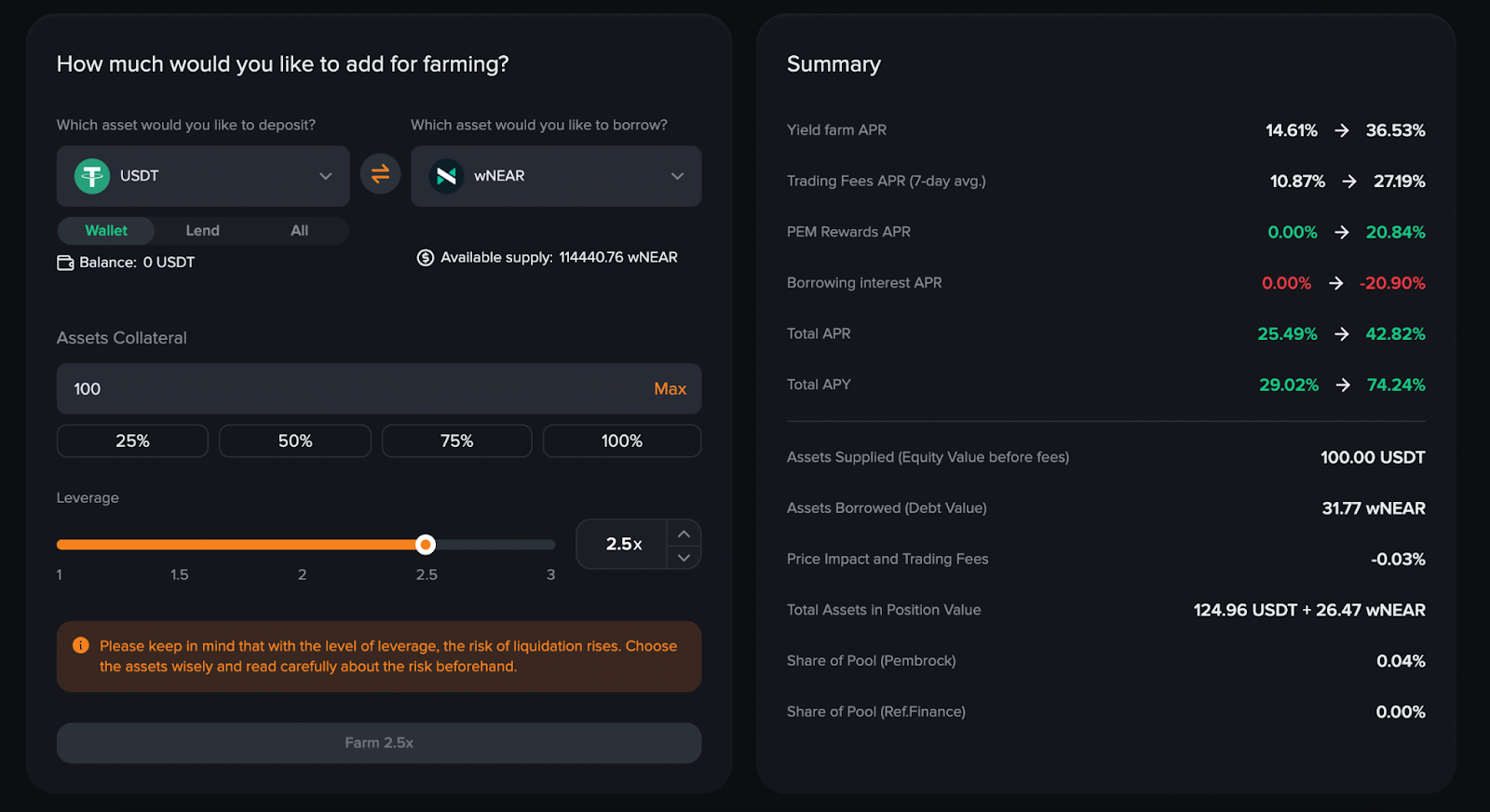The image size is (1490, 812).
Task: Choose the 75% collateral preset
Action: pos(456,441)
